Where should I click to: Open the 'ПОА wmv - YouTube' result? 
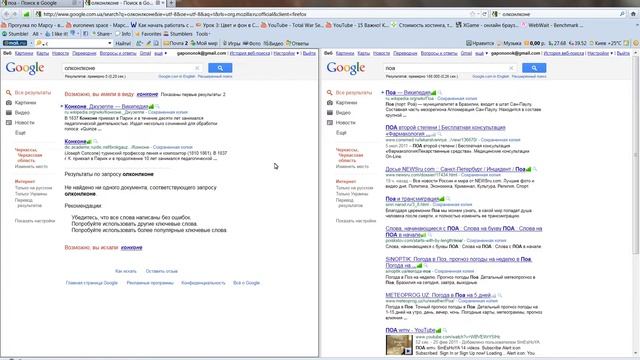coord(410,330)
